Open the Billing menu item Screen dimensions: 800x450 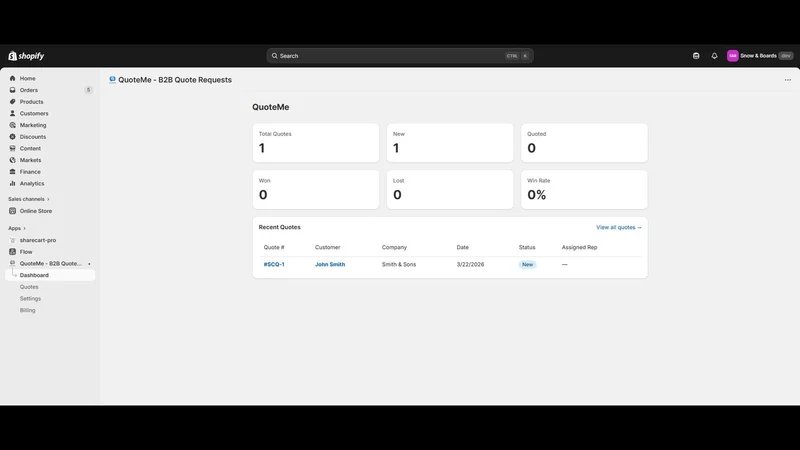click(x=28, y=310)
